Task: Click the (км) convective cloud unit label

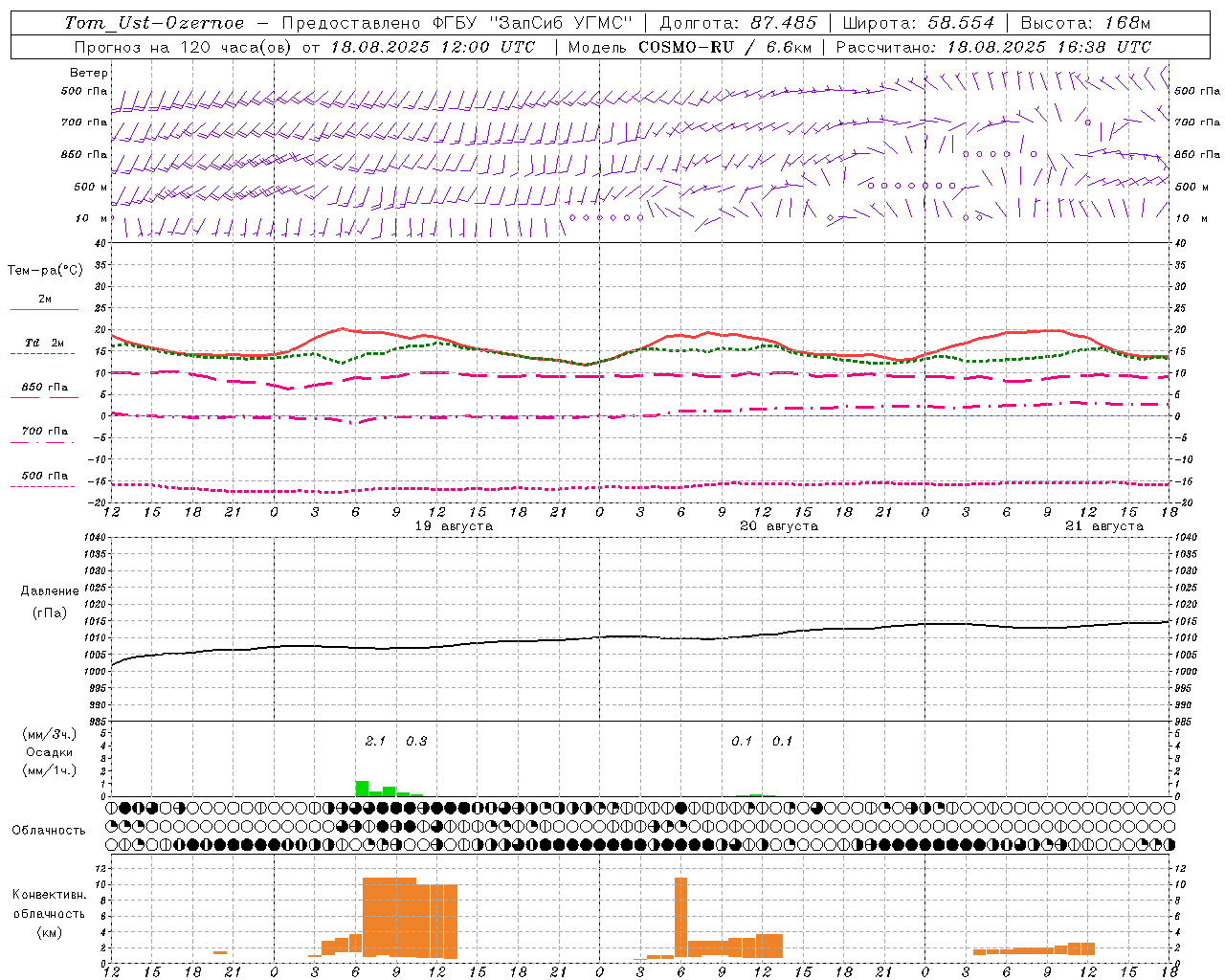Action: click(49, 932)
